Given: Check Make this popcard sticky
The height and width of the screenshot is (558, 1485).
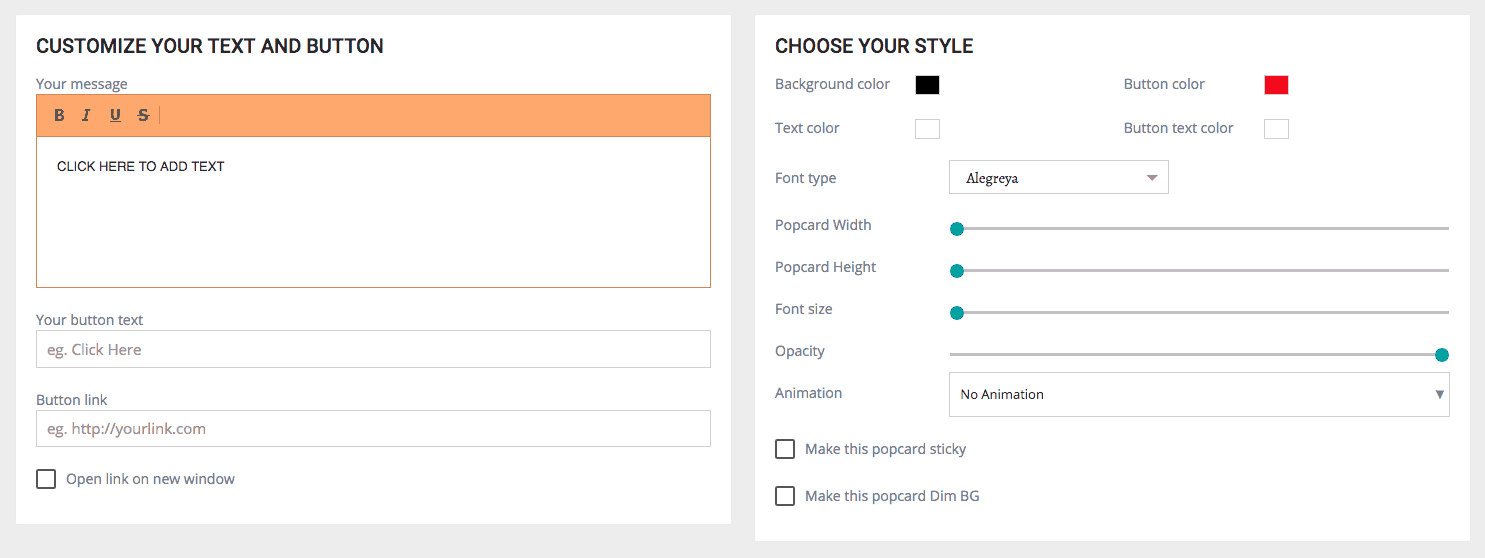Looking at the screenshot, I should coord(785,449).
